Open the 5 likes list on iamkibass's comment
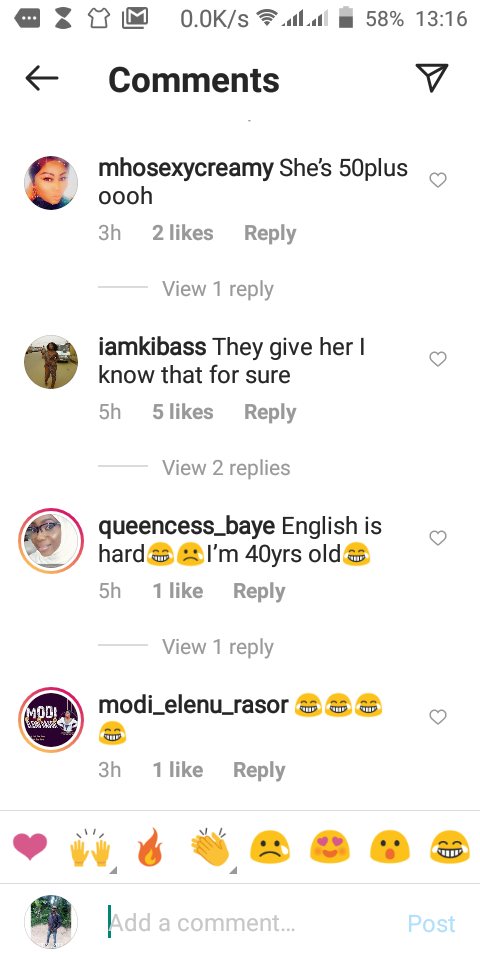 [182, 412]
